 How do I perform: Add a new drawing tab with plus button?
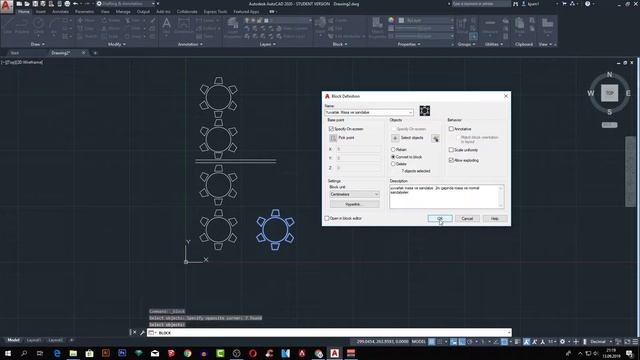(95, 53)
